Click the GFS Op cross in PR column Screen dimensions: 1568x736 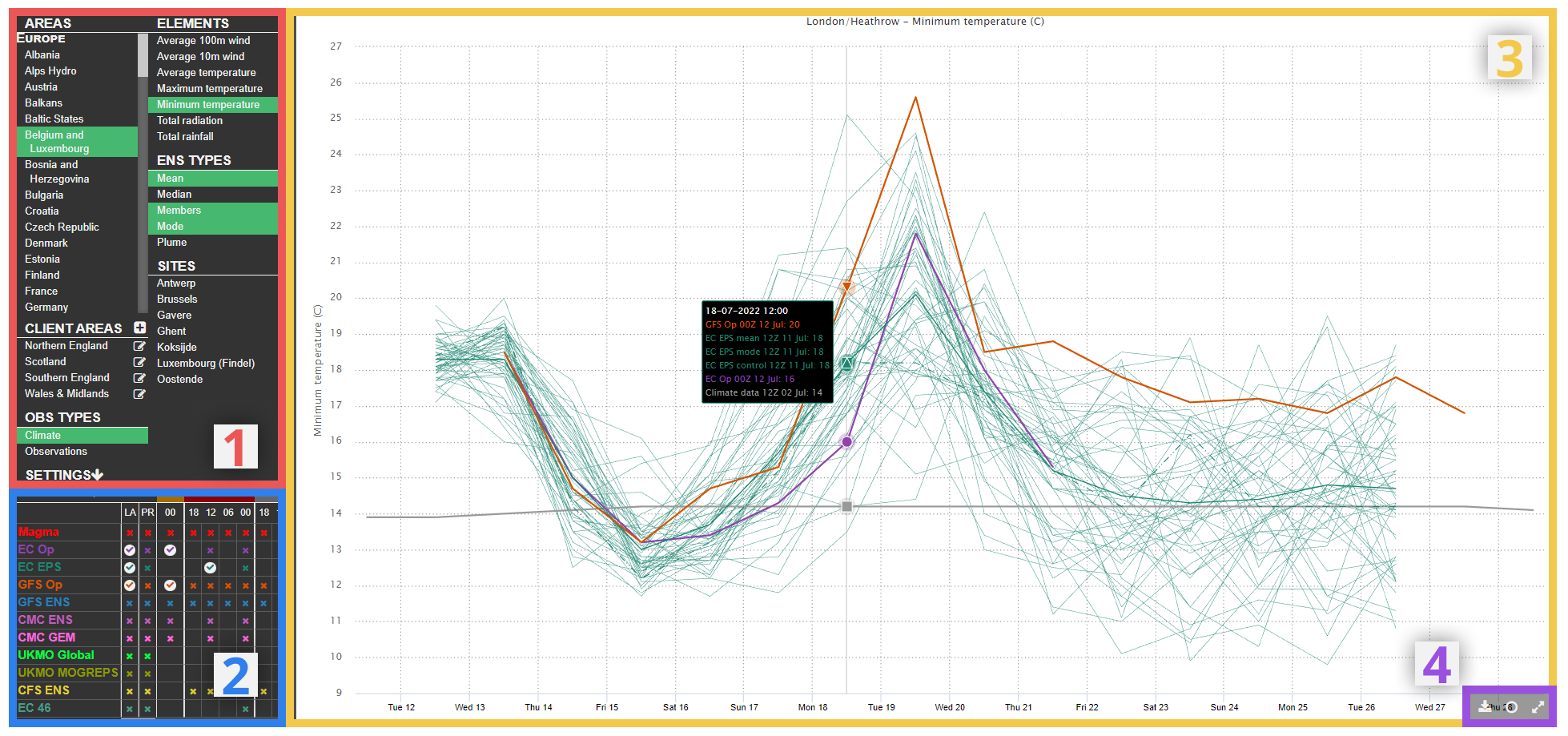pyautogui.click(x=147, y=585)
